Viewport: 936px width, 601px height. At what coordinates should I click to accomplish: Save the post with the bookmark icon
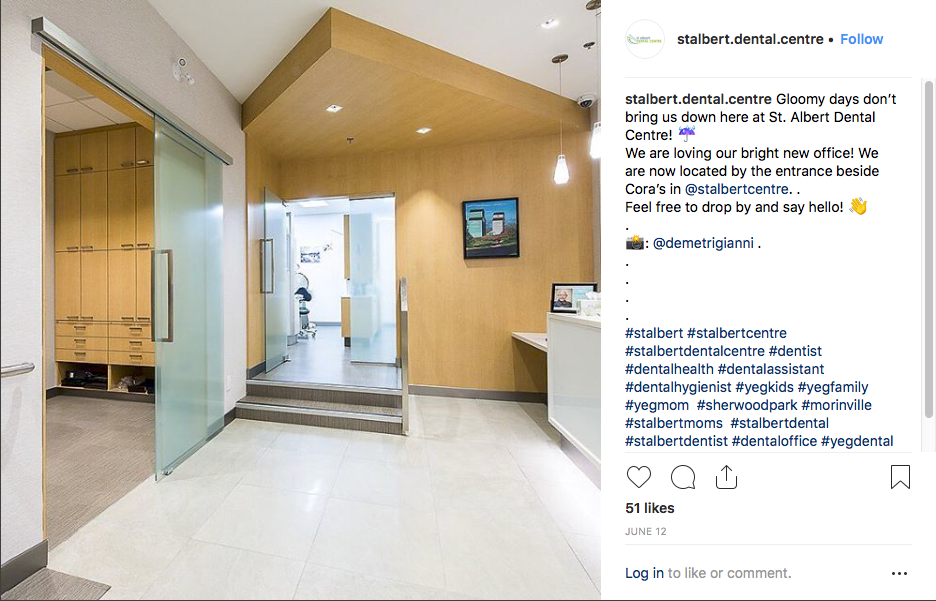tap(900, 477)
